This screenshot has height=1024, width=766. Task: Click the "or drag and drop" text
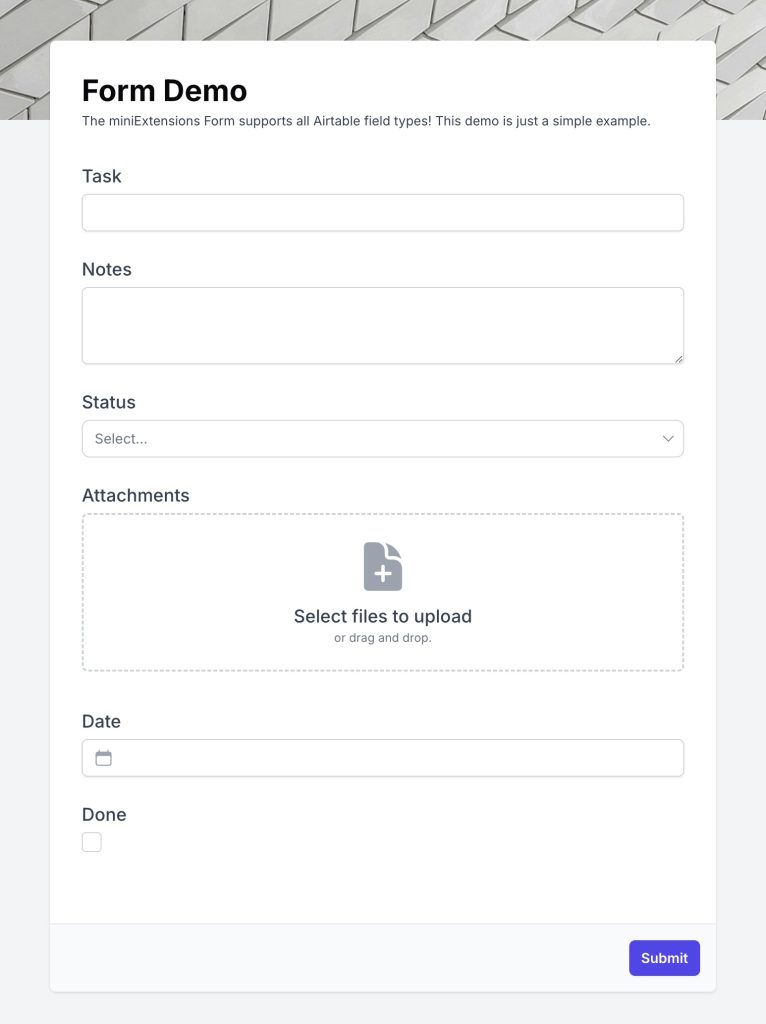point(382,638)
